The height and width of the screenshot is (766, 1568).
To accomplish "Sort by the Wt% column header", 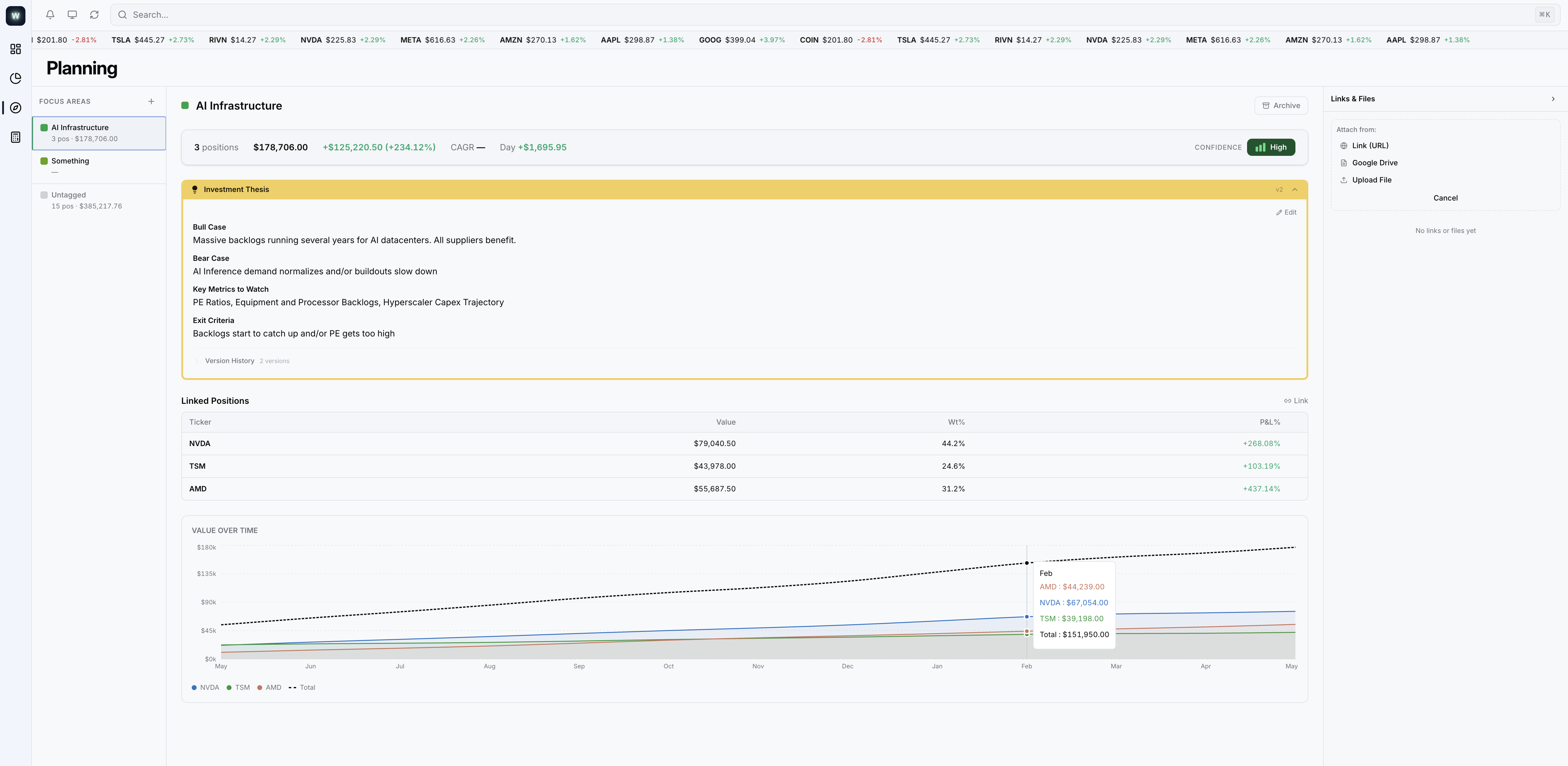I will [x=956, y=422].
